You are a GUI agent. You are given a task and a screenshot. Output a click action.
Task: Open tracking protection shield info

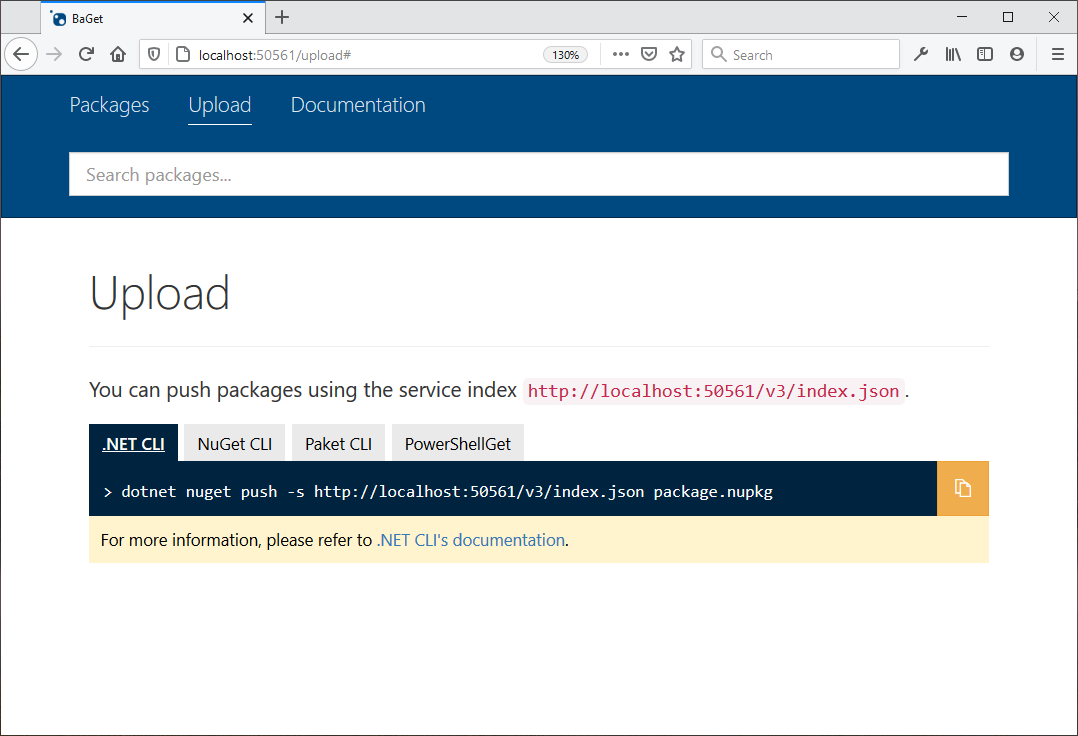click(x=154, y=54)
